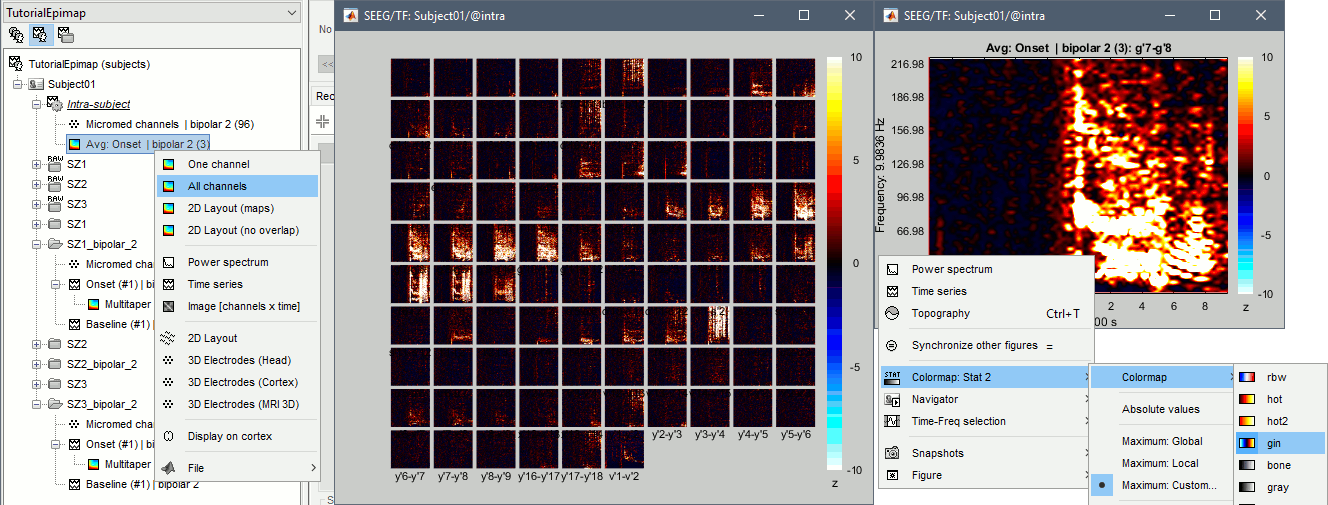This screenshot has height=505, width=1328.
Task: Click the y6-y'7 channel thumbnail map
Action: [409, 449]
